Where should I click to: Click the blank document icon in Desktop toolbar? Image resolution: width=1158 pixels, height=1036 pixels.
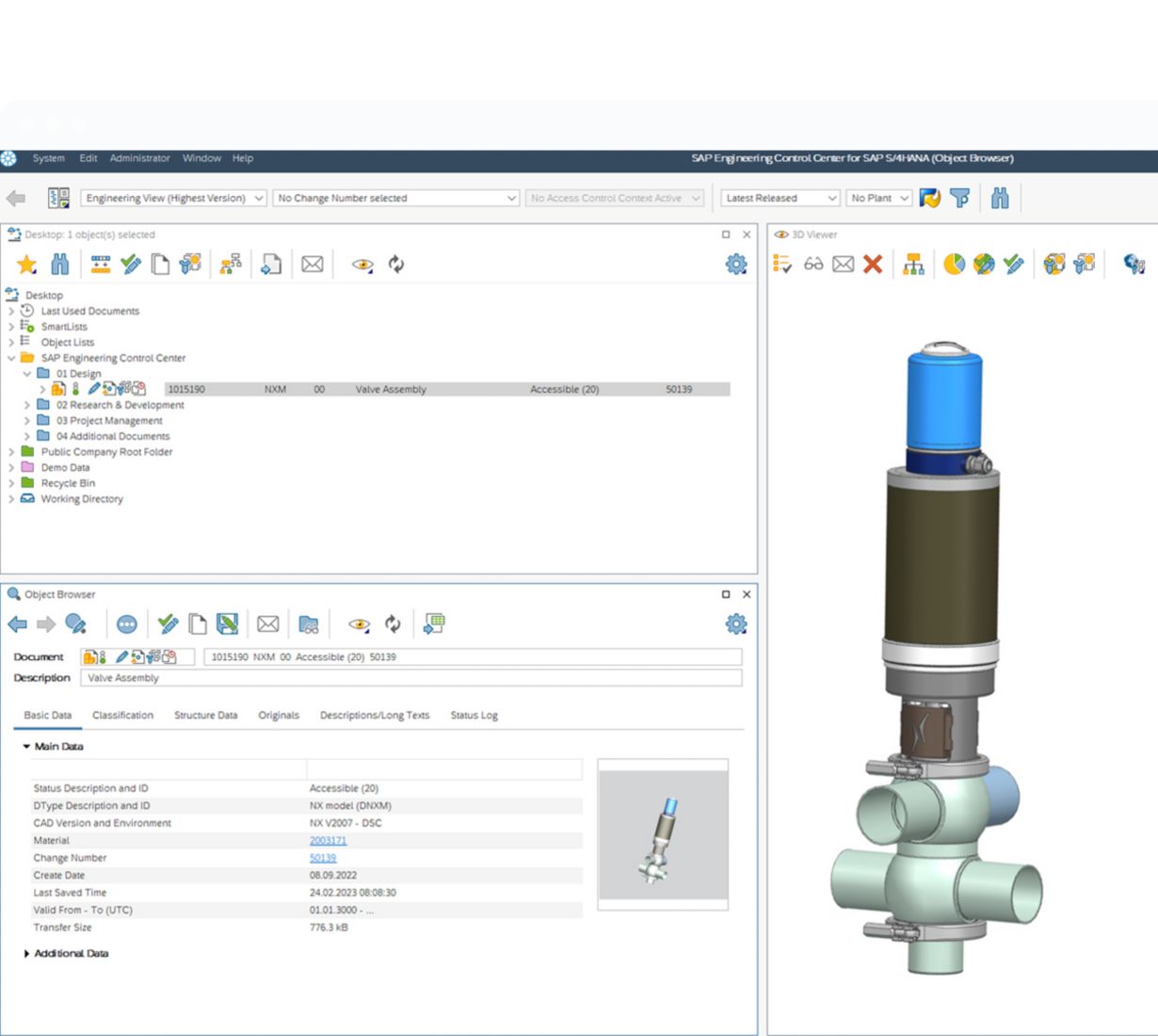(161, 265)
